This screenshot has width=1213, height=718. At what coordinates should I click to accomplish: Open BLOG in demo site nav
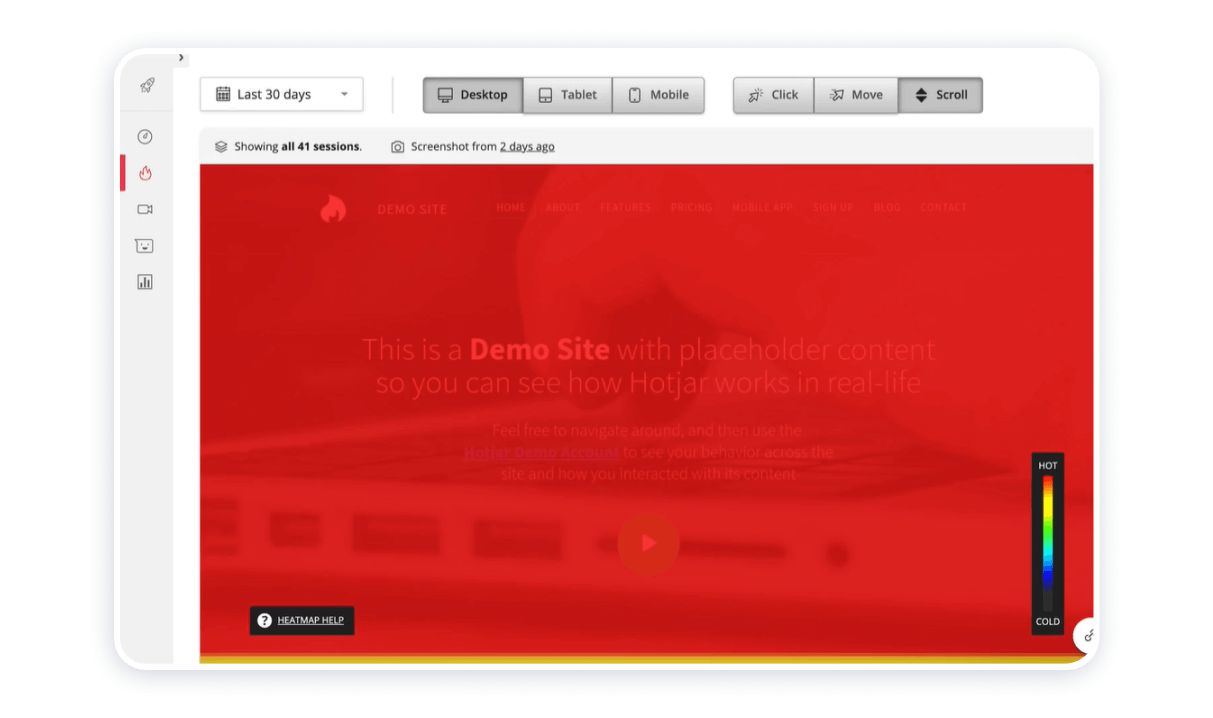pos(887,208)
